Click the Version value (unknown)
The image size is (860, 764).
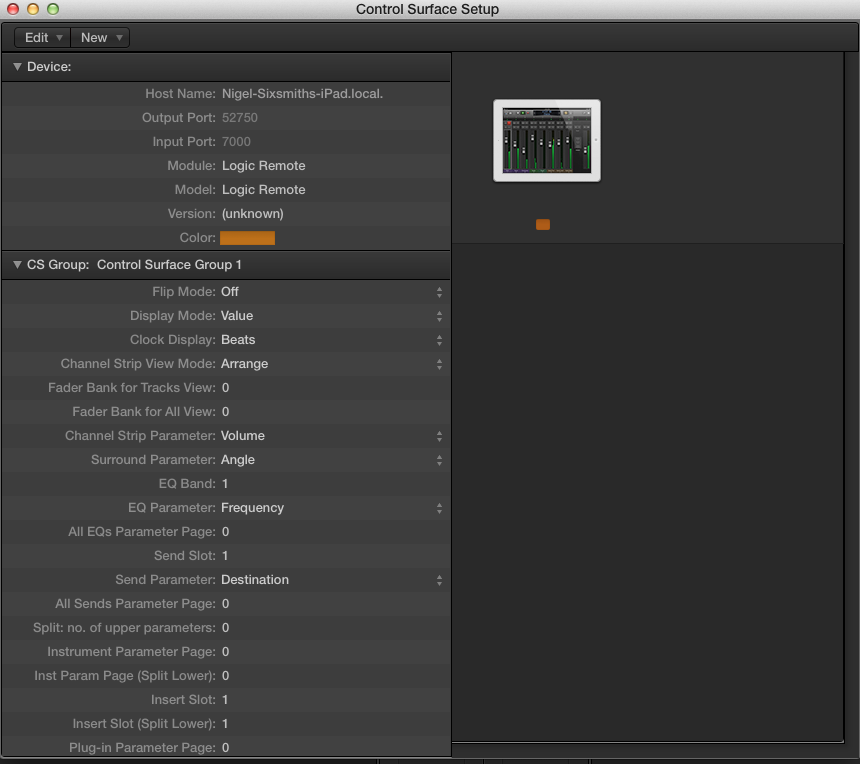tap(253, 214)
